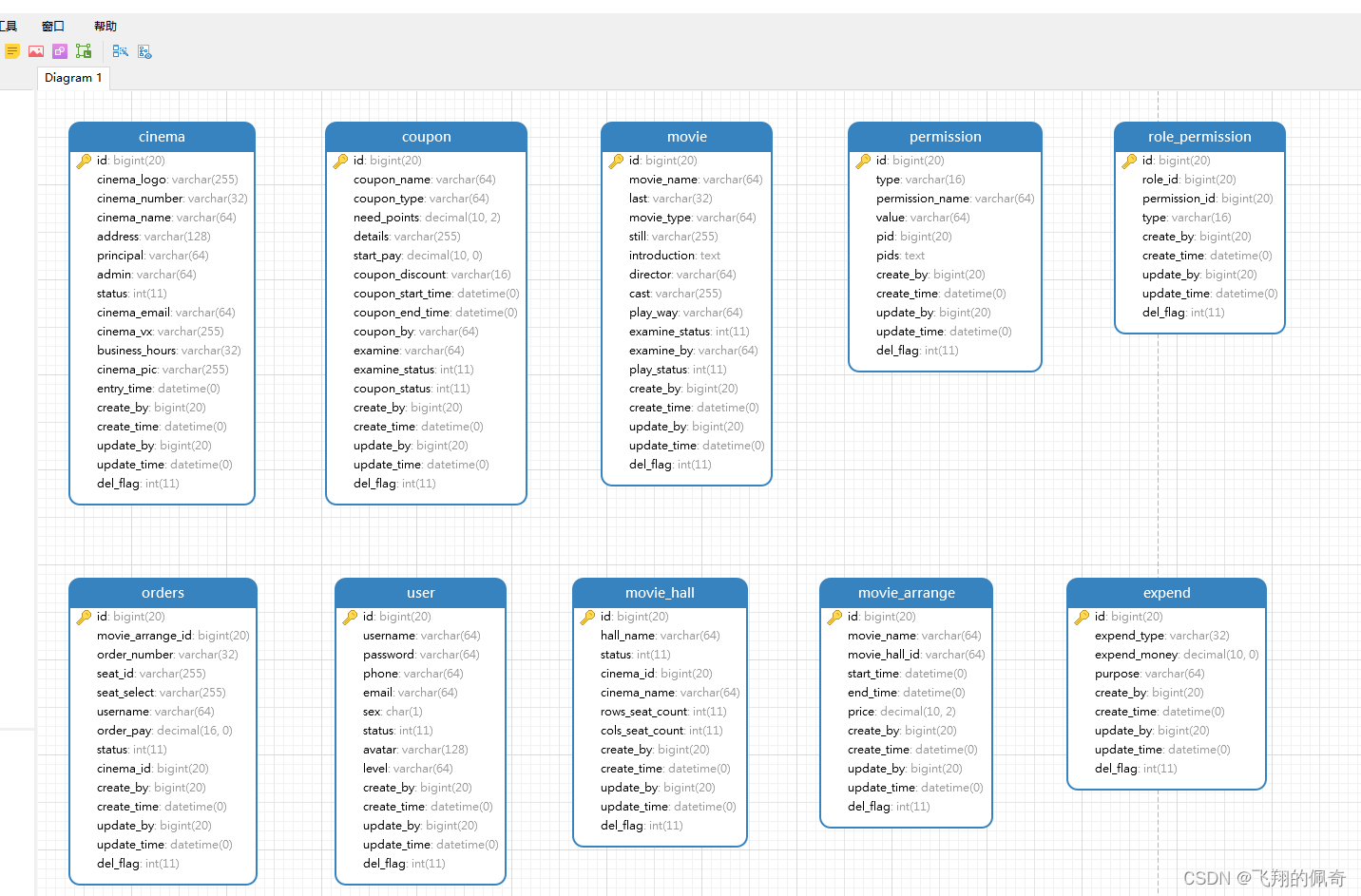This screenshot has width=1361, height=896.
Task: Click the primary key icon in orders table
Action: pyautogui.click(x=84, y=617)
